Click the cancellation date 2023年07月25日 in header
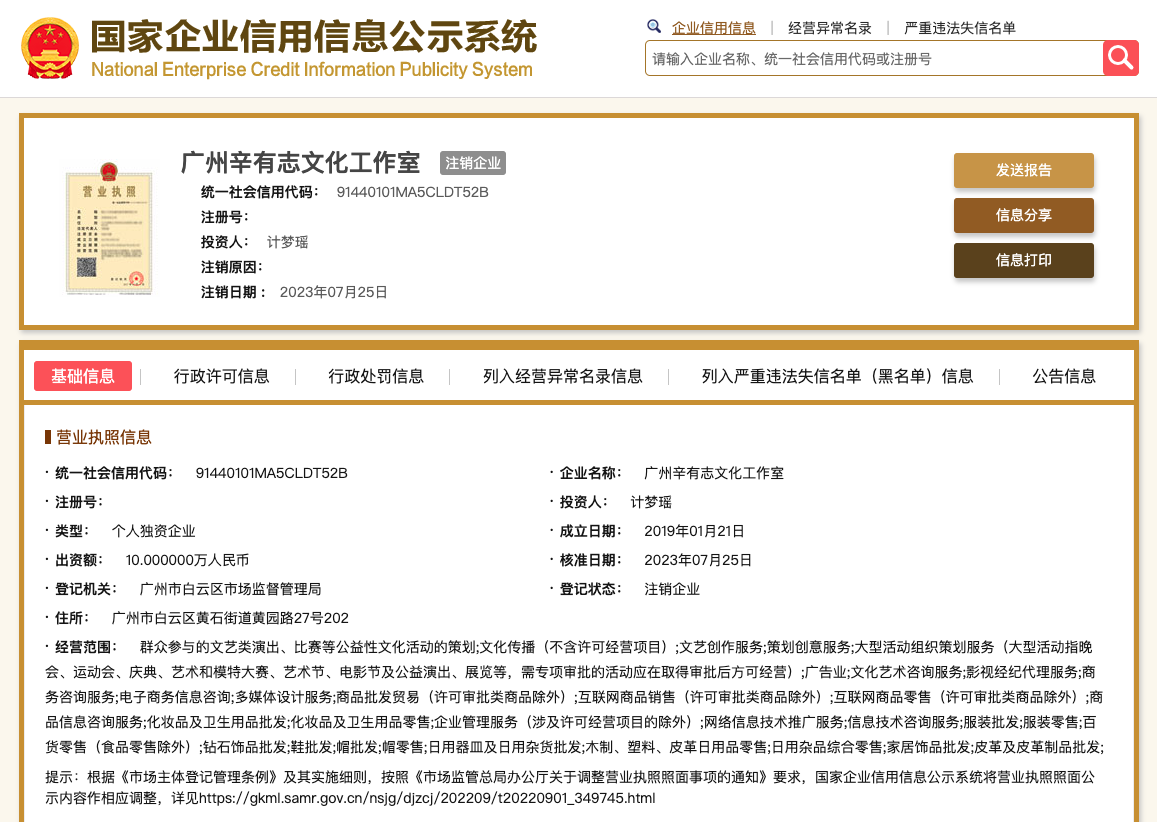1157x822 pixels. (334, 292)
